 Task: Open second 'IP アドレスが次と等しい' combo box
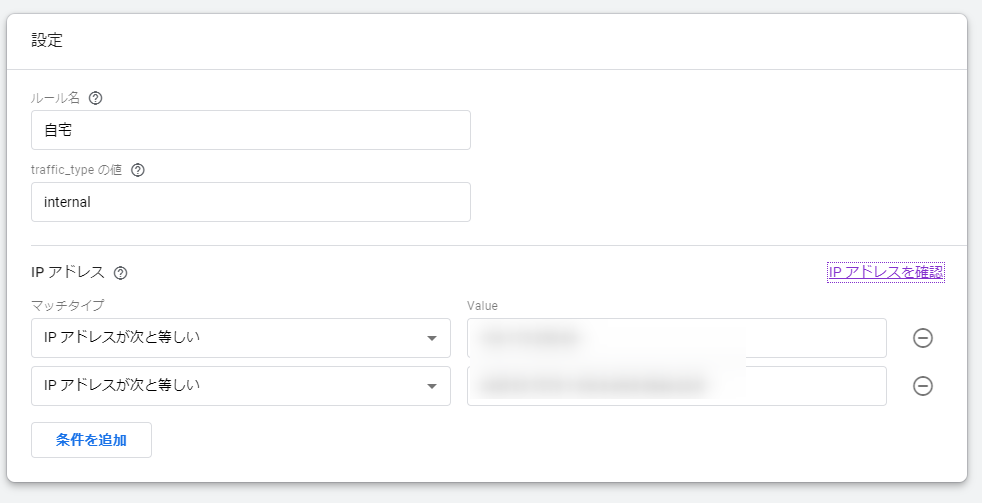[240, 386]
